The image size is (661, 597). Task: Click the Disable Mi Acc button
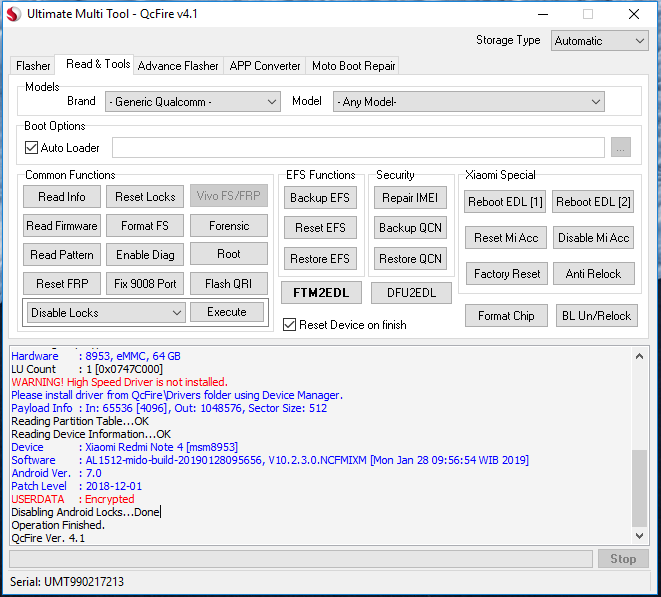point(594,238)
